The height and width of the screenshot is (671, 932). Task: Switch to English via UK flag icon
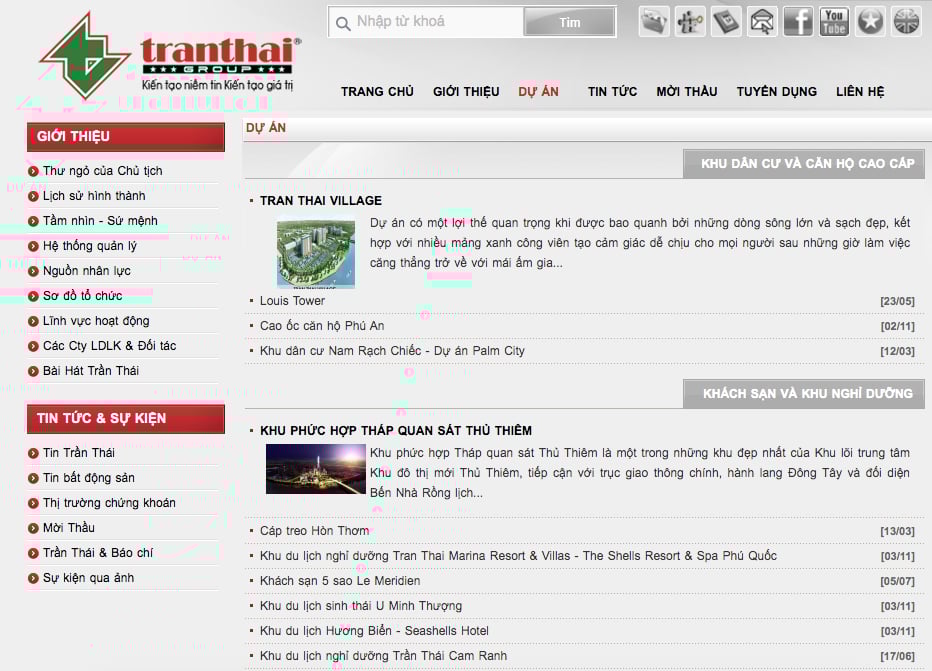906,21
